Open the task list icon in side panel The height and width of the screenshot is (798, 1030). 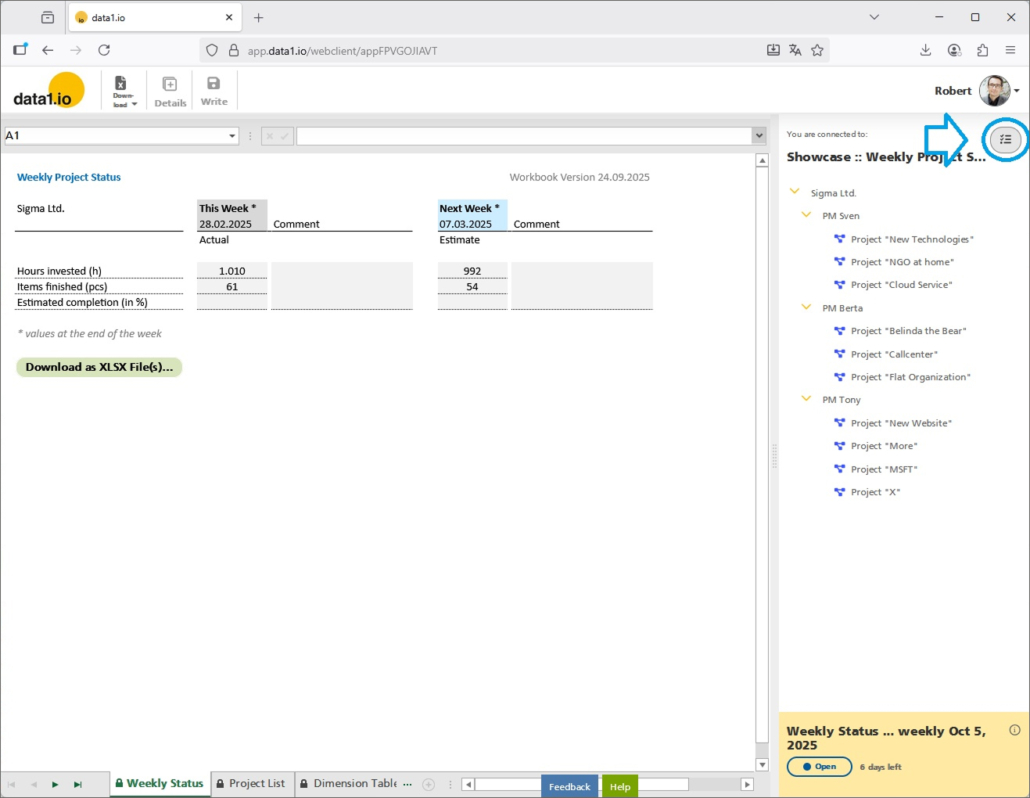1006,140
